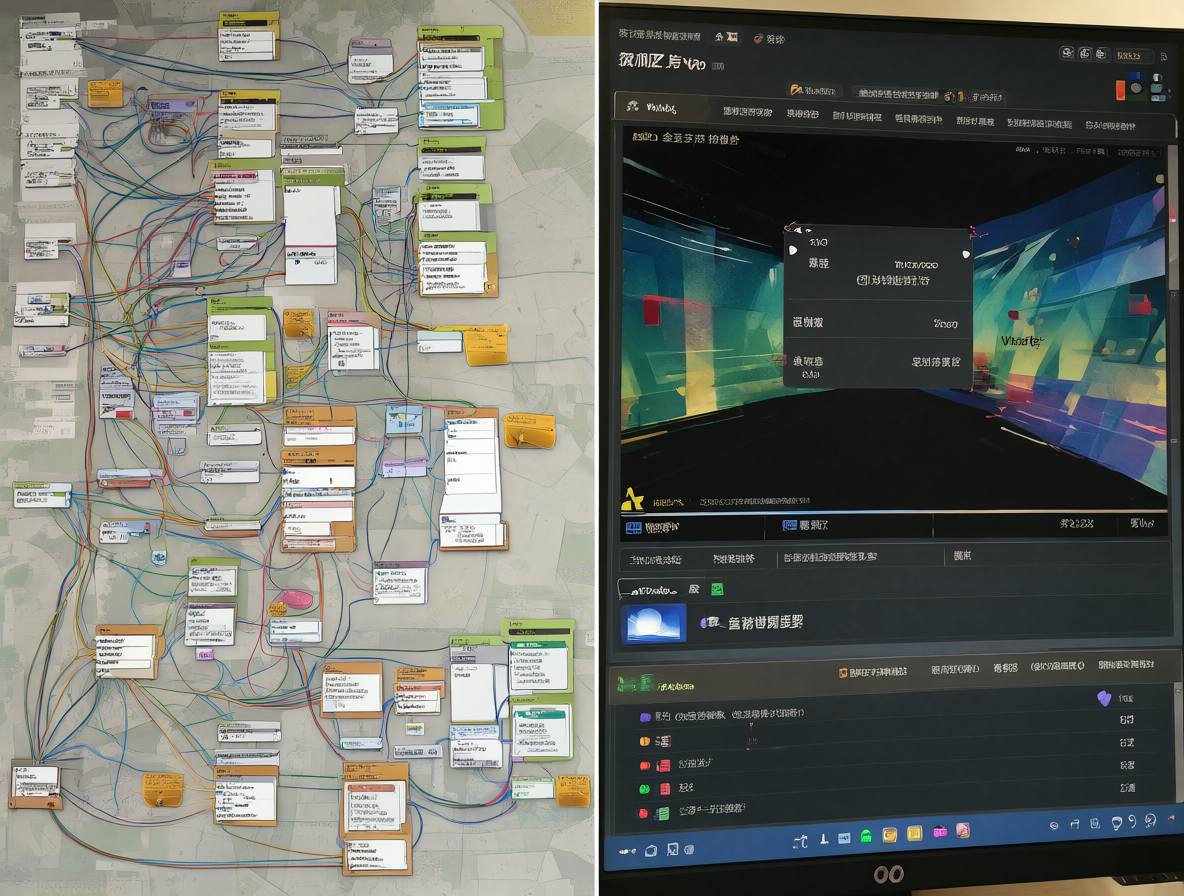Screen dimensions: 1184x896
Task: Click the text field at the monitor's top right
Action: pos(1132,56)
